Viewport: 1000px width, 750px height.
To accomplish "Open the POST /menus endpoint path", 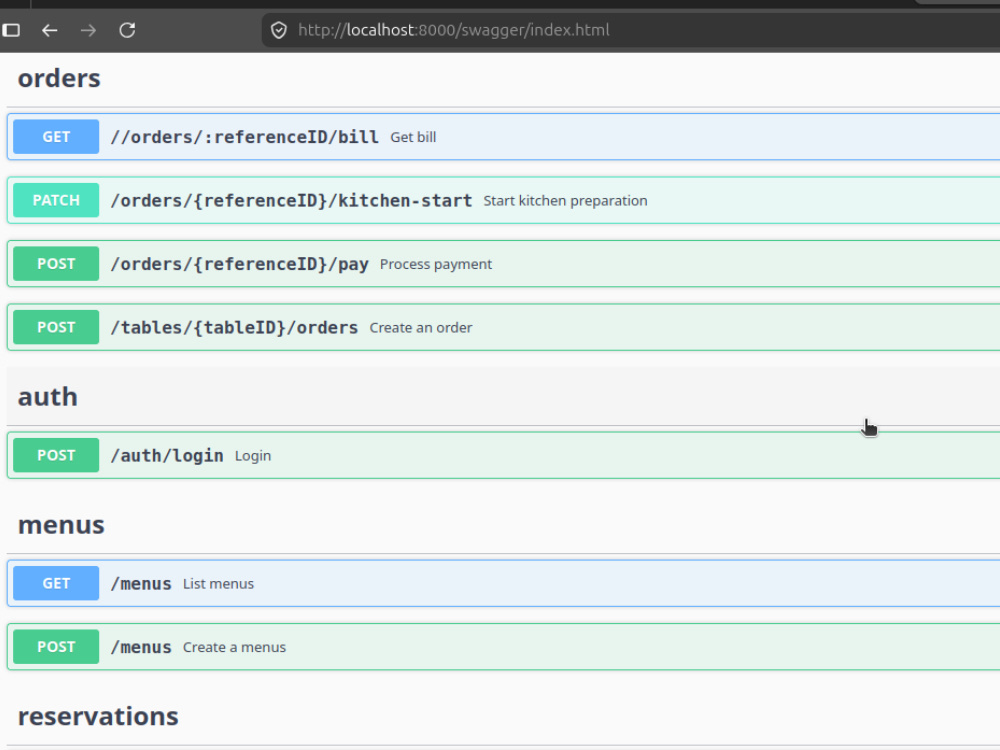I will point(141,647).
